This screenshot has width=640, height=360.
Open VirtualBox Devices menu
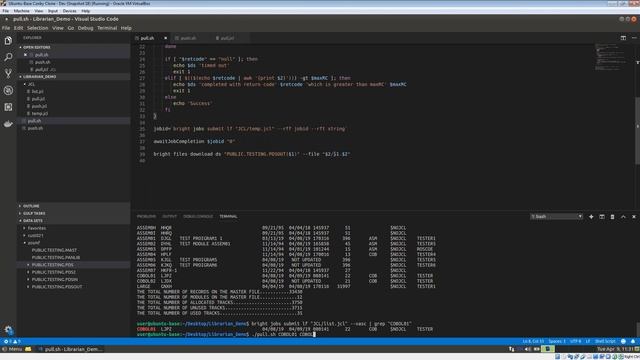pyautogui.click(x=69, y=11)
